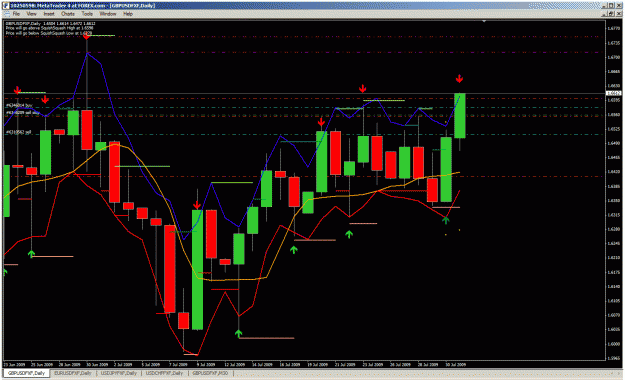Select the #6310562 sell order label
Screen dimensions: 625x380
click(x=18, y=132)
